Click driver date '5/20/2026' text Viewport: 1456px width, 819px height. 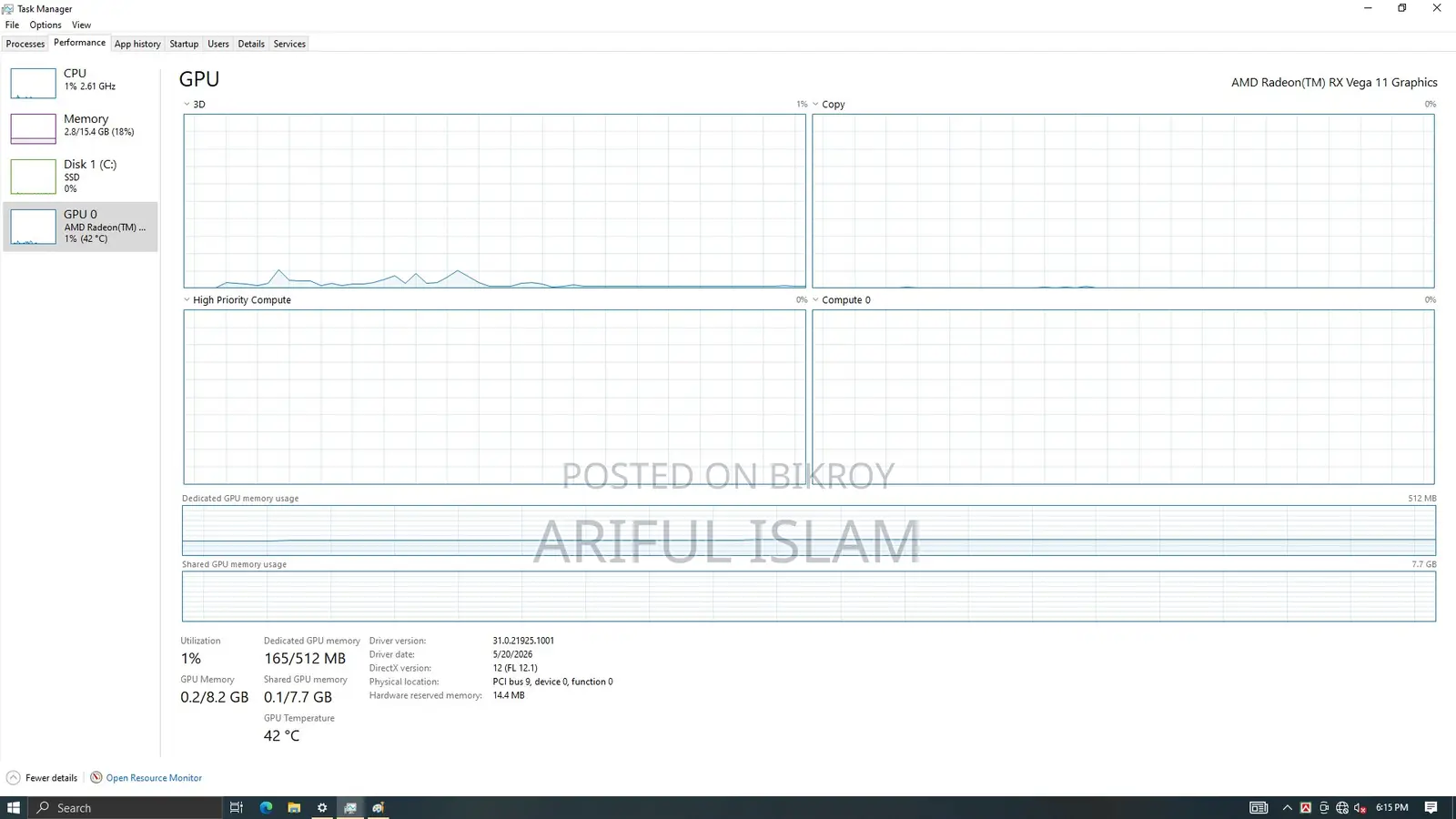512,654
